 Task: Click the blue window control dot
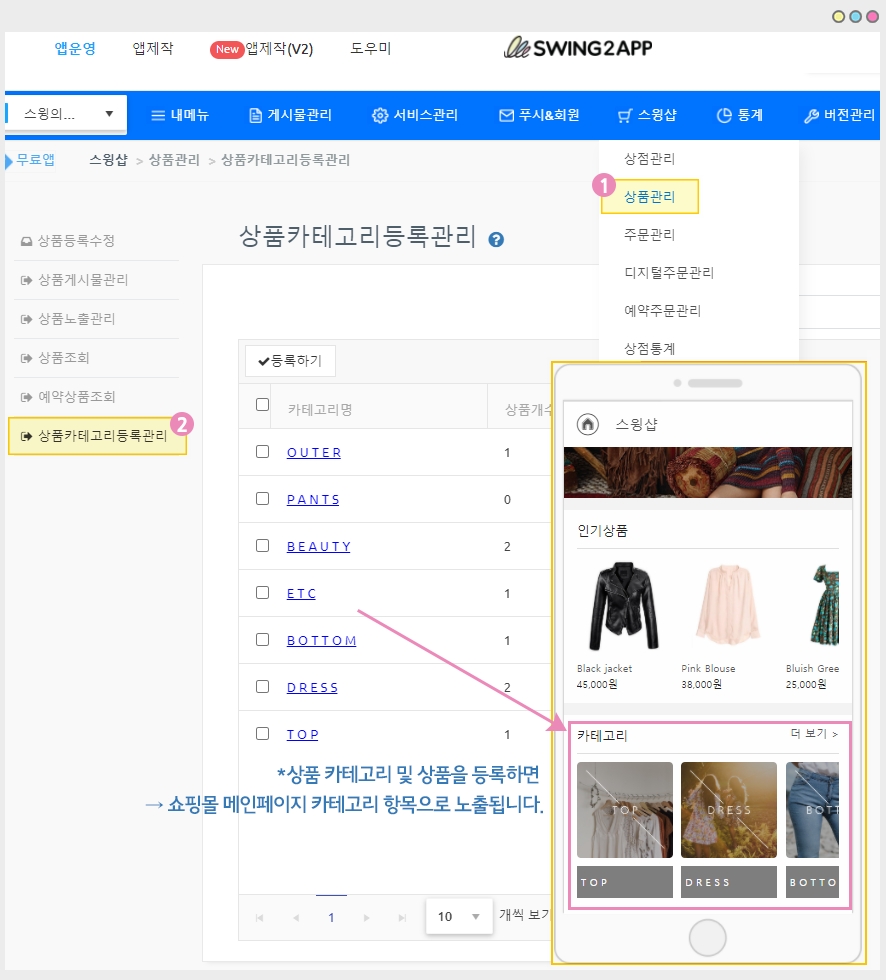point(855,17)
